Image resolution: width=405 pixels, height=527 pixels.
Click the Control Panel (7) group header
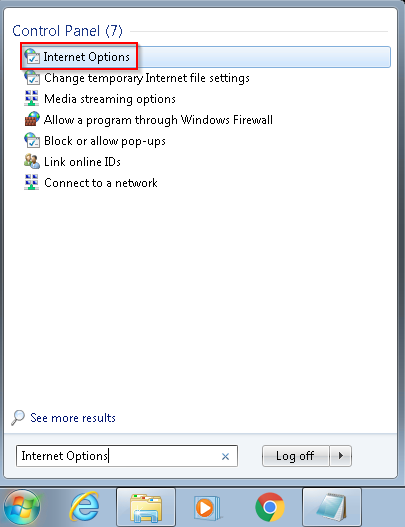click(x=68, y=31)
